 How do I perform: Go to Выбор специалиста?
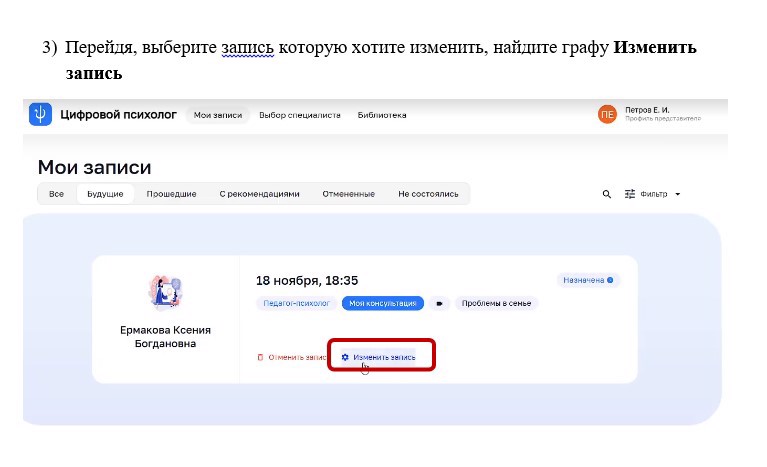pyautogui.click(x=300, y=115)
